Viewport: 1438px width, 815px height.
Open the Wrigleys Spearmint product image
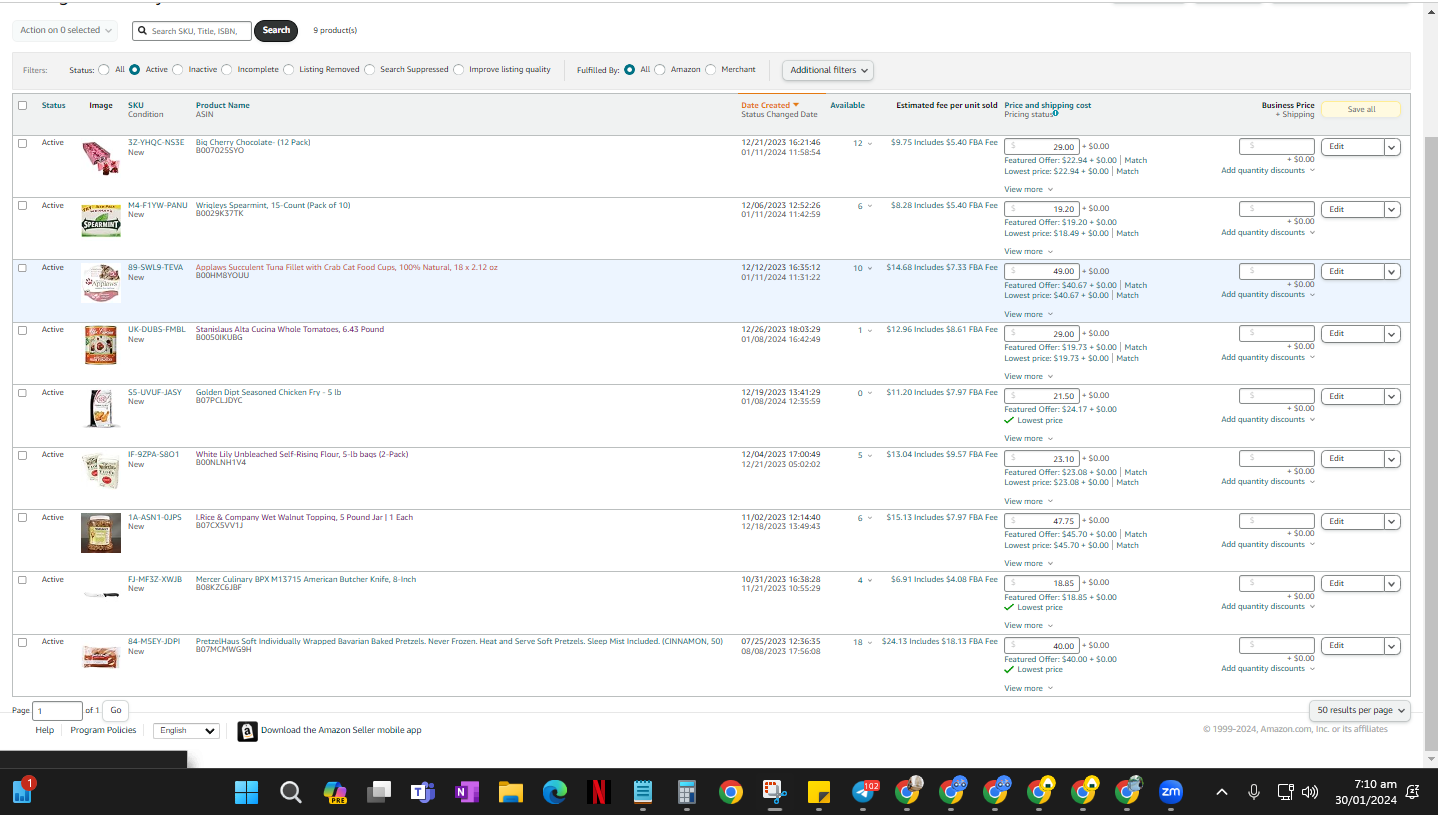pos(100,220)
